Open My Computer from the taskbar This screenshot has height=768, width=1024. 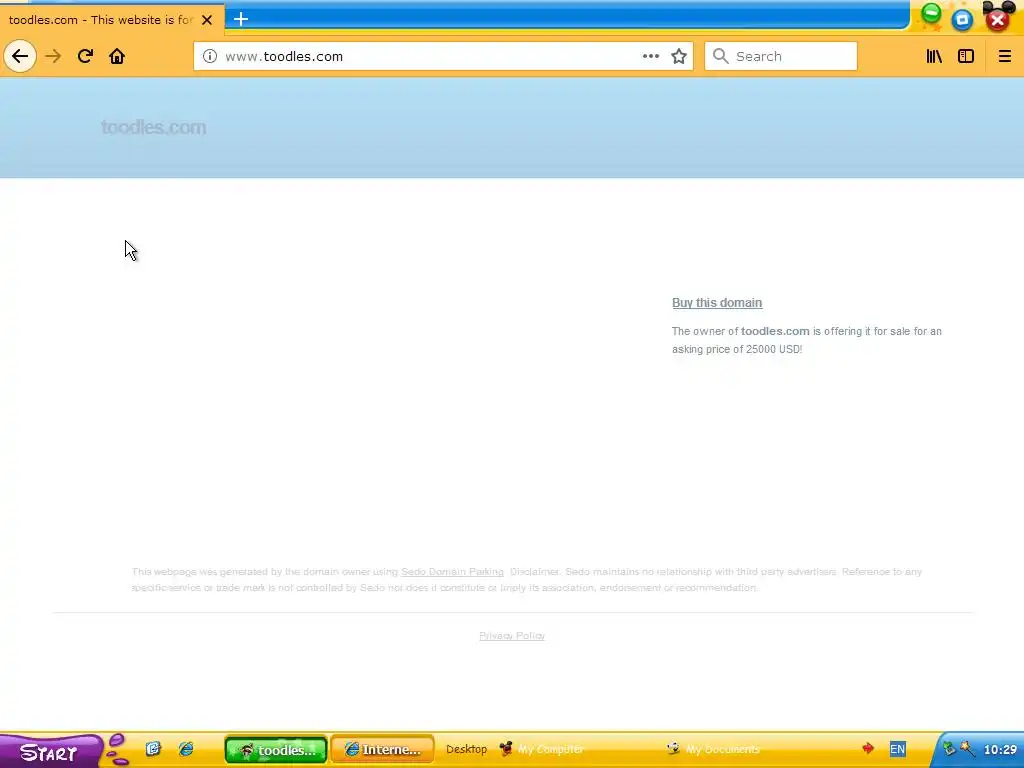click(542, 749)
